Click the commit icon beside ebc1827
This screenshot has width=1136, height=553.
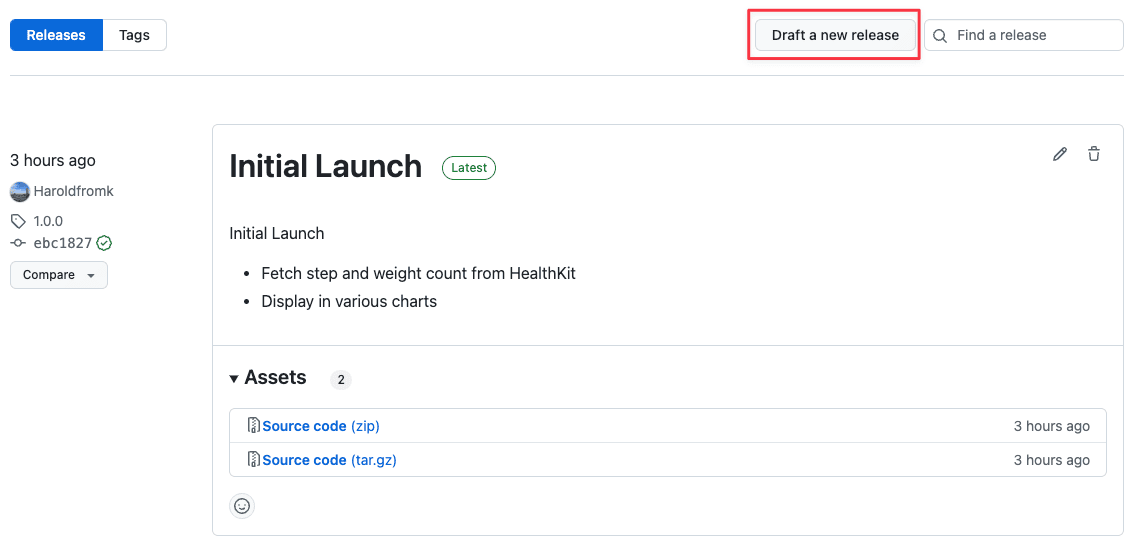pyautogui.click(x=18, y=243)
